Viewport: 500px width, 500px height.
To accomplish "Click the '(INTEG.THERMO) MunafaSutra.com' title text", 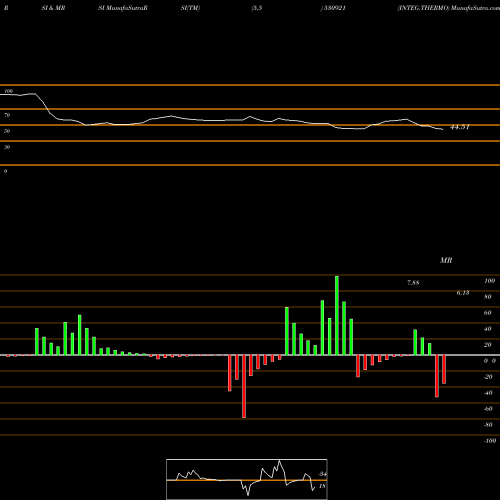I will click(x=448, y=8).
